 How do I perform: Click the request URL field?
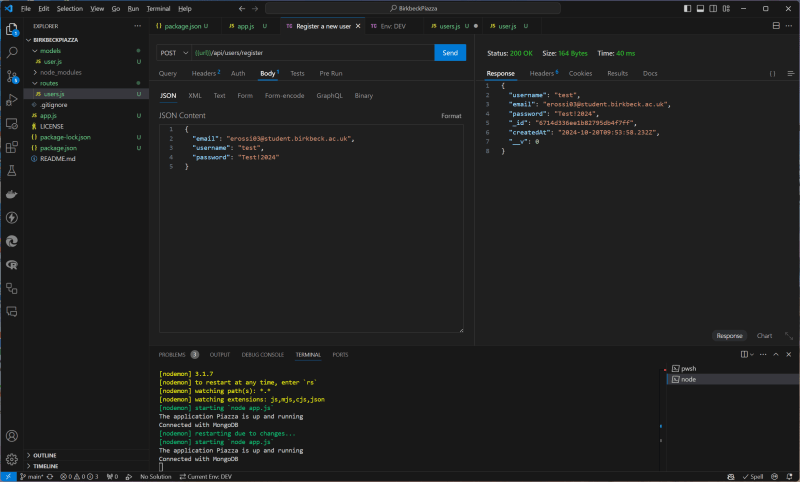pos(312,53)
